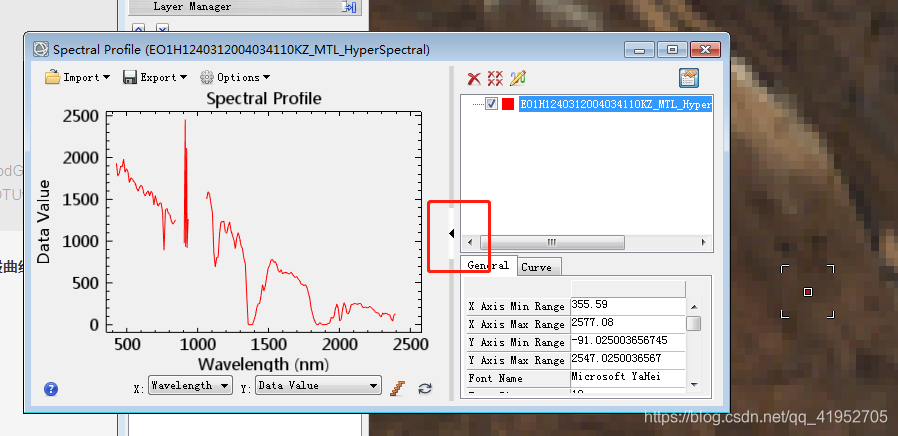Click the "Spectral Profile" plot title

point(264,99)
